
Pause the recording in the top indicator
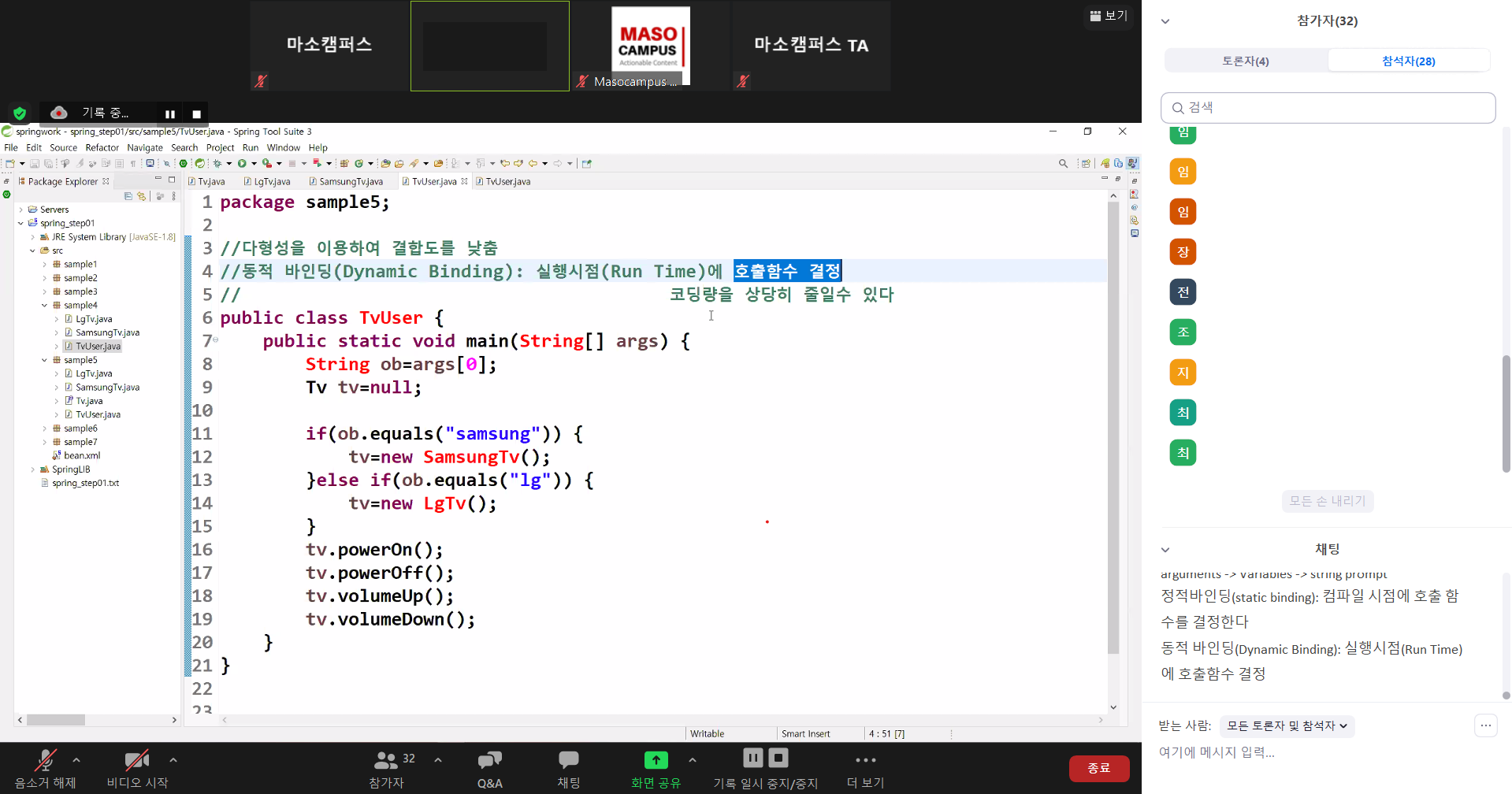click(169, 114)
